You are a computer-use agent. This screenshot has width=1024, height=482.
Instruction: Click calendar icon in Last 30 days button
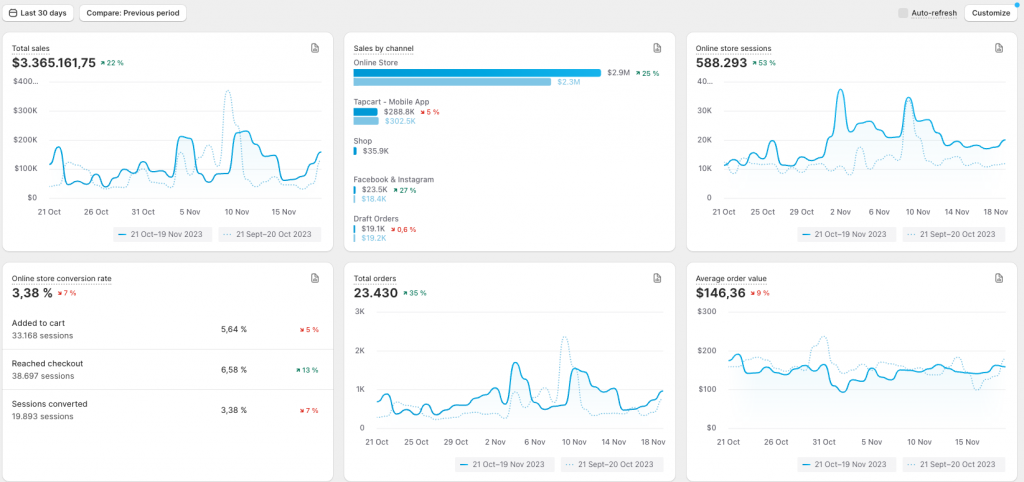click(13, 13)
